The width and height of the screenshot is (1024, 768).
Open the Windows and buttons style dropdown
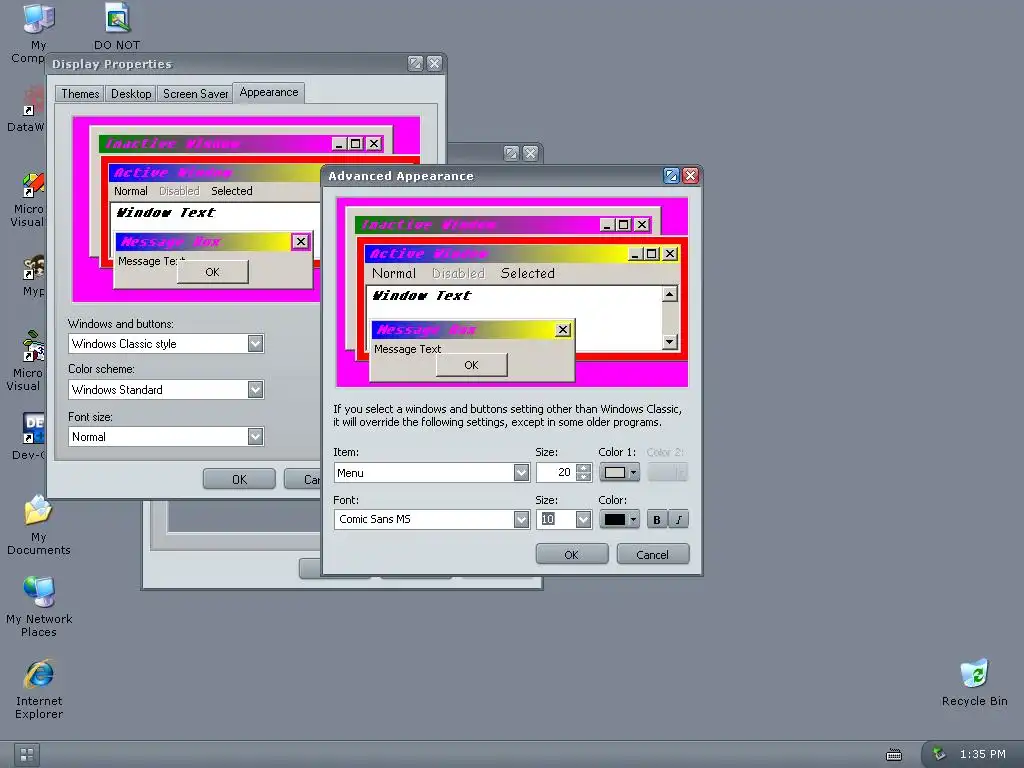(x=255, y=344)
